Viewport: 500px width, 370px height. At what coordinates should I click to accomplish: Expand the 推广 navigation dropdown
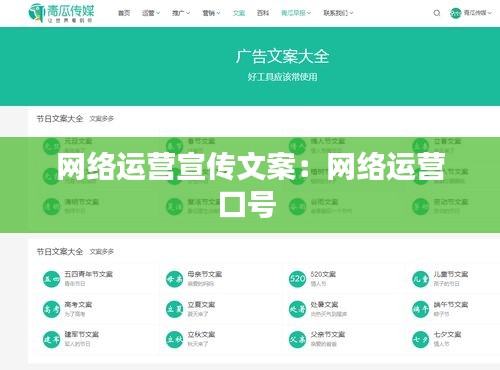(x=181, y=13)
